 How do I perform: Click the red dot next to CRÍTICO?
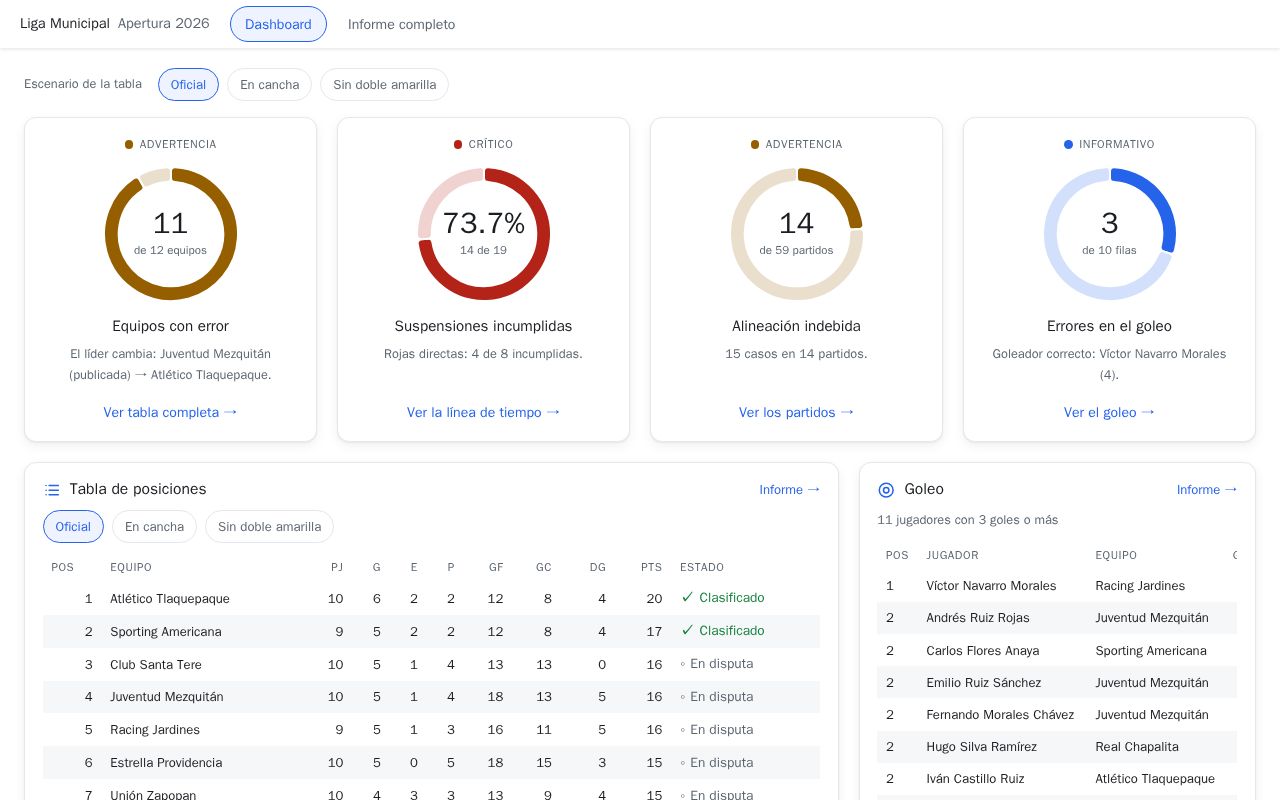pos(458,145)
